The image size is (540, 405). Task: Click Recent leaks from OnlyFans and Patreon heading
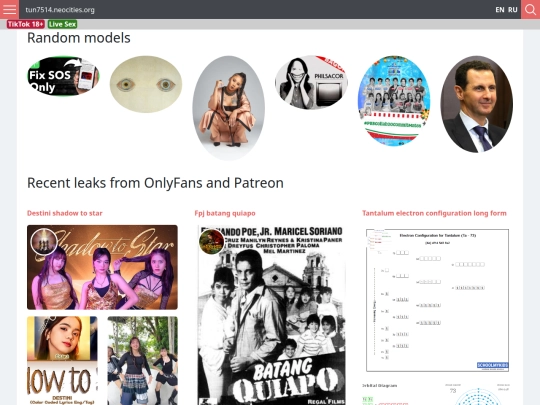[155, 183]
